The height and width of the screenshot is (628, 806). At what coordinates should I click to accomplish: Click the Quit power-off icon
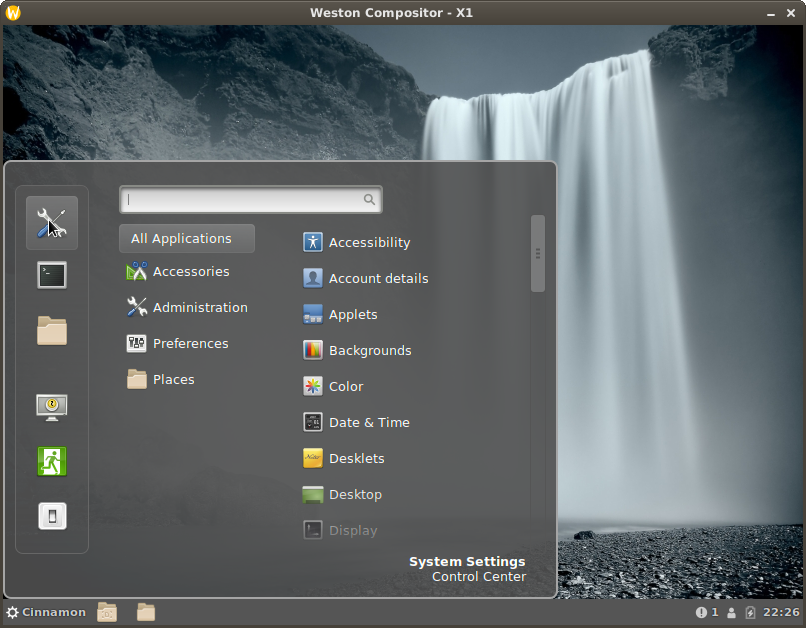(52, 516)
